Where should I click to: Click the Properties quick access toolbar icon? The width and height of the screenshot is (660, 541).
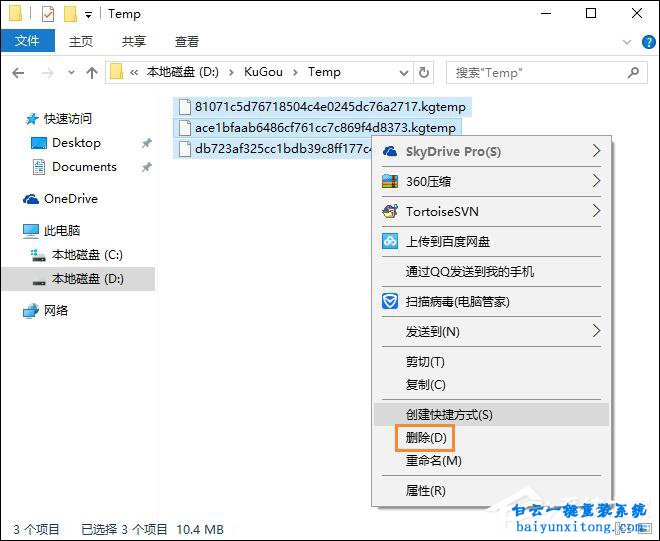48,14
